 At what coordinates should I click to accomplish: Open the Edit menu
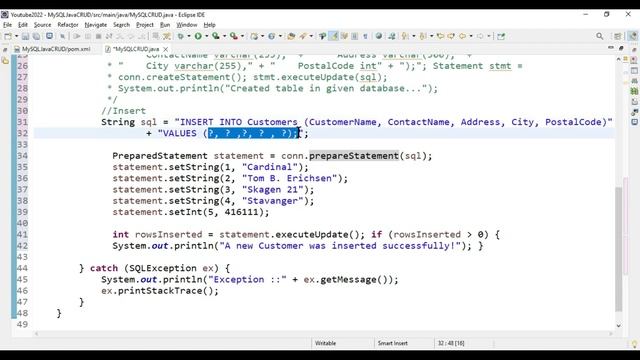[23, 25]
